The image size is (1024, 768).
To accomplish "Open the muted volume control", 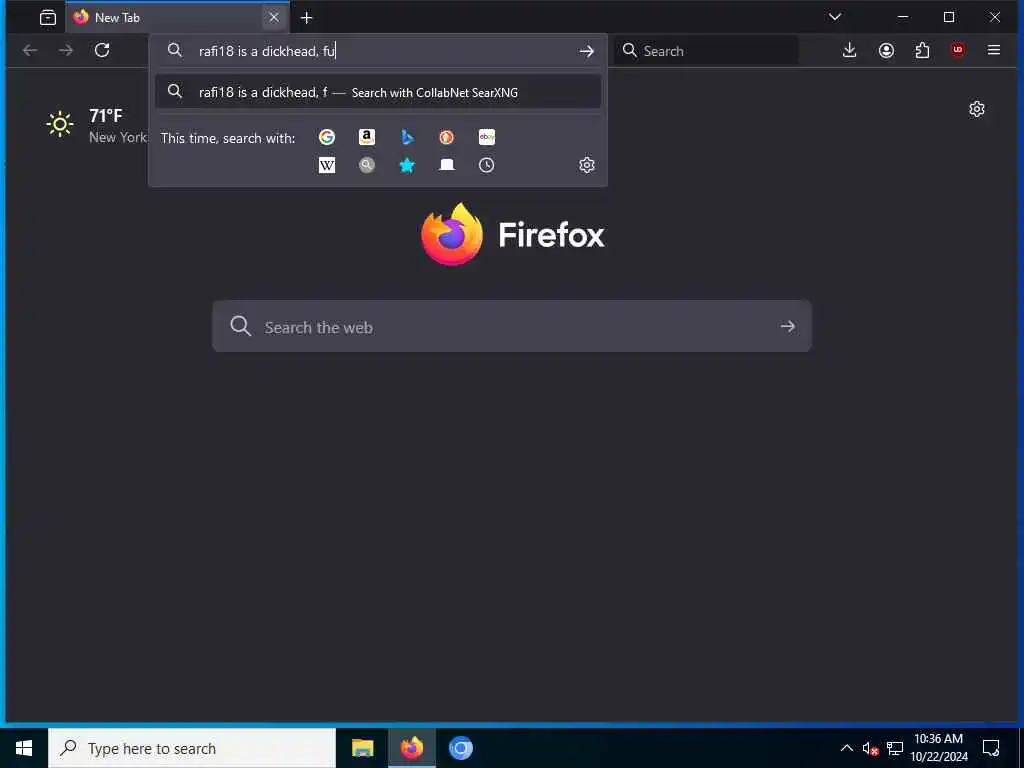I will pos(870,748).
